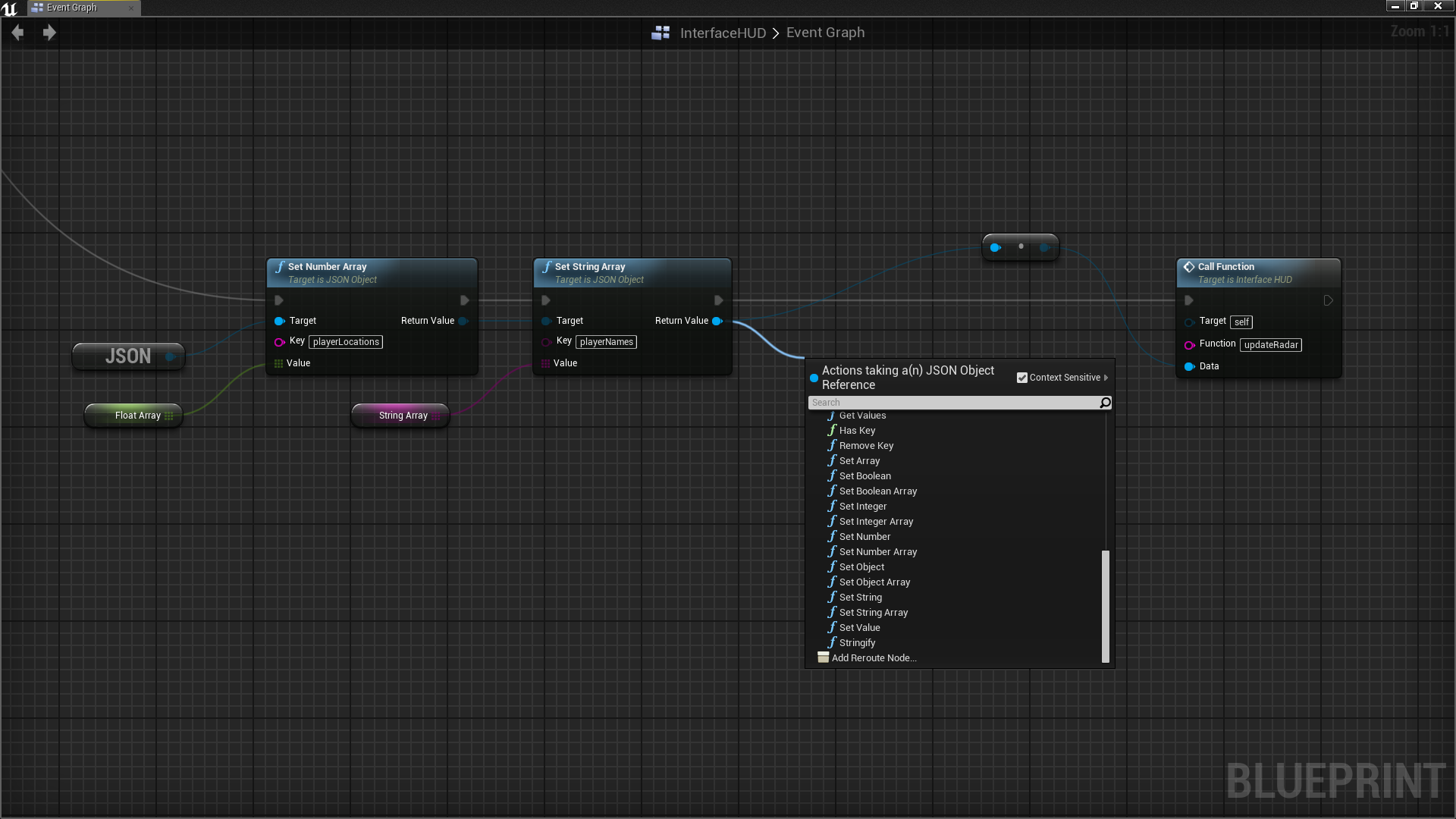1456x819 pixels.
Task: Click Set String Array execution output pin
Action: (718, 300)
